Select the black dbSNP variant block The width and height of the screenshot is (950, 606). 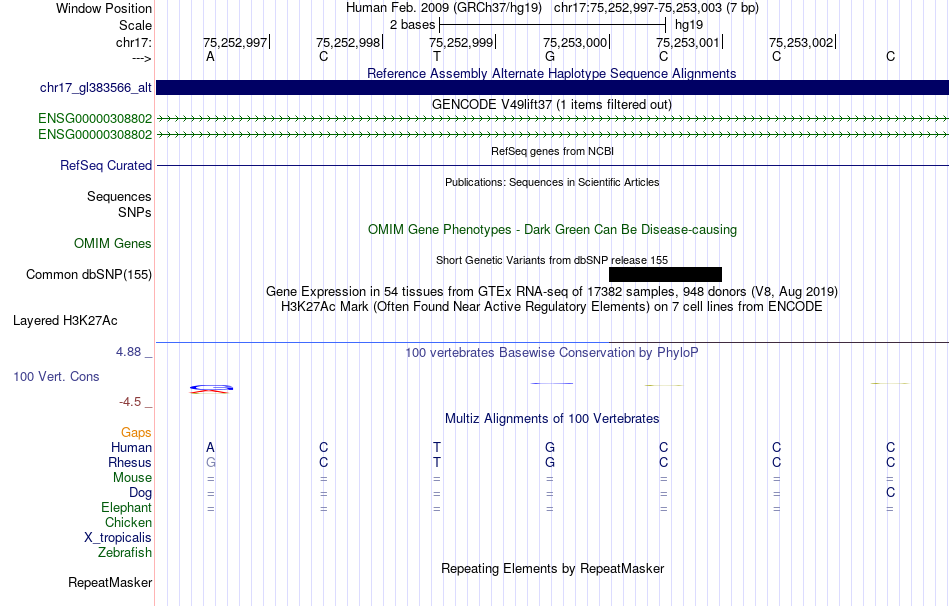[665, 275]
